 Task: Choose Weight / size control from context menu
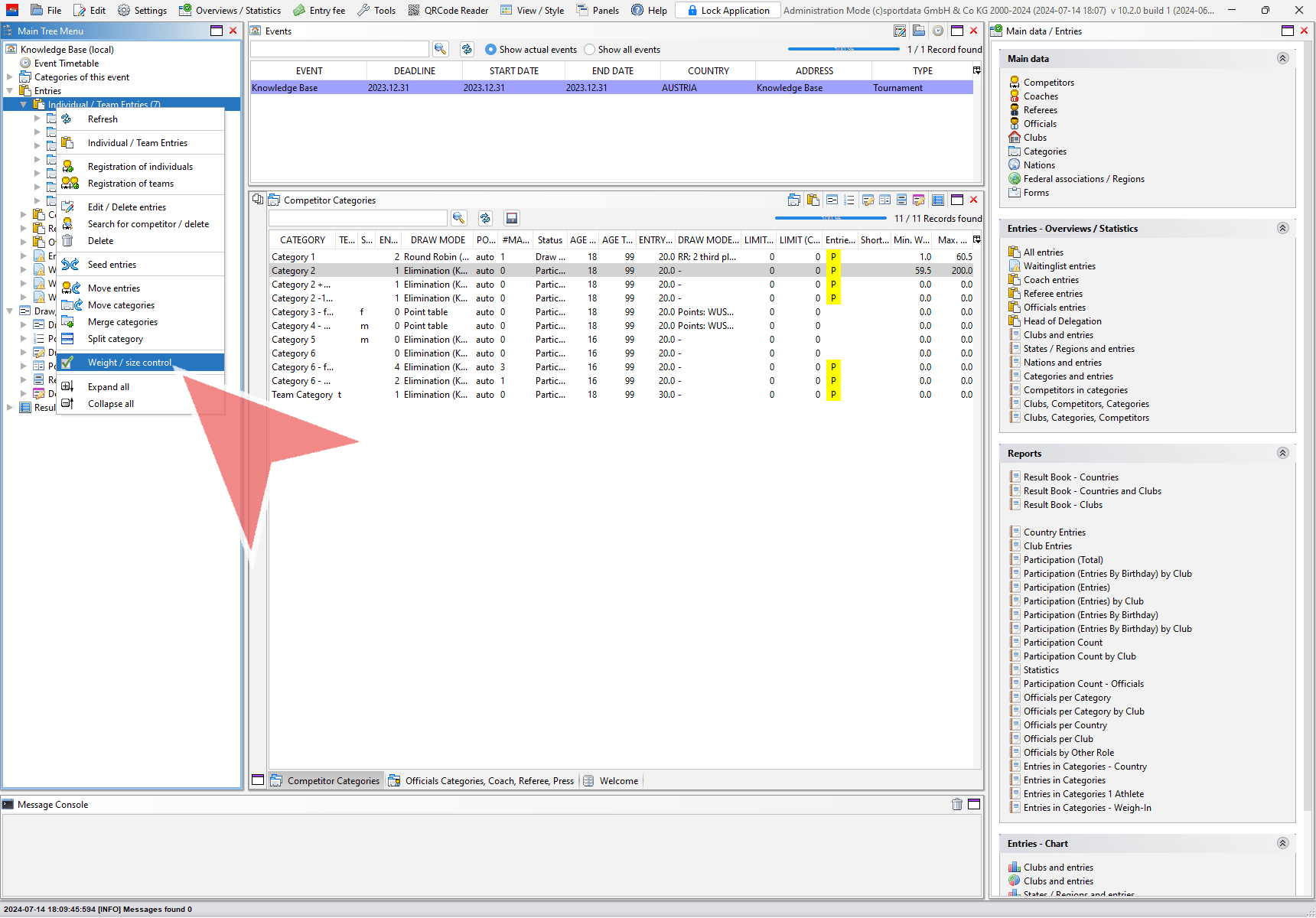tap(129, 363)
